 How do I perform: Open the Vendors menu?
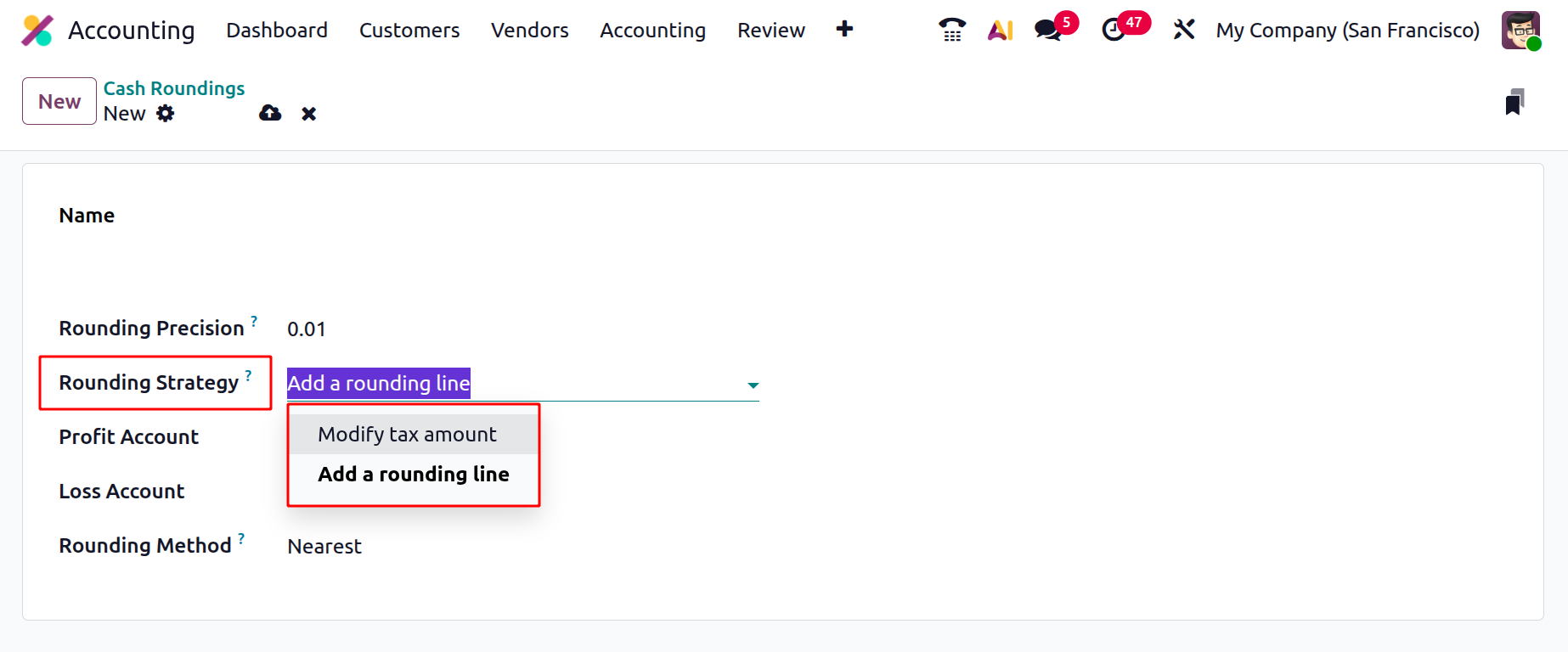click(x=530, y=31)
